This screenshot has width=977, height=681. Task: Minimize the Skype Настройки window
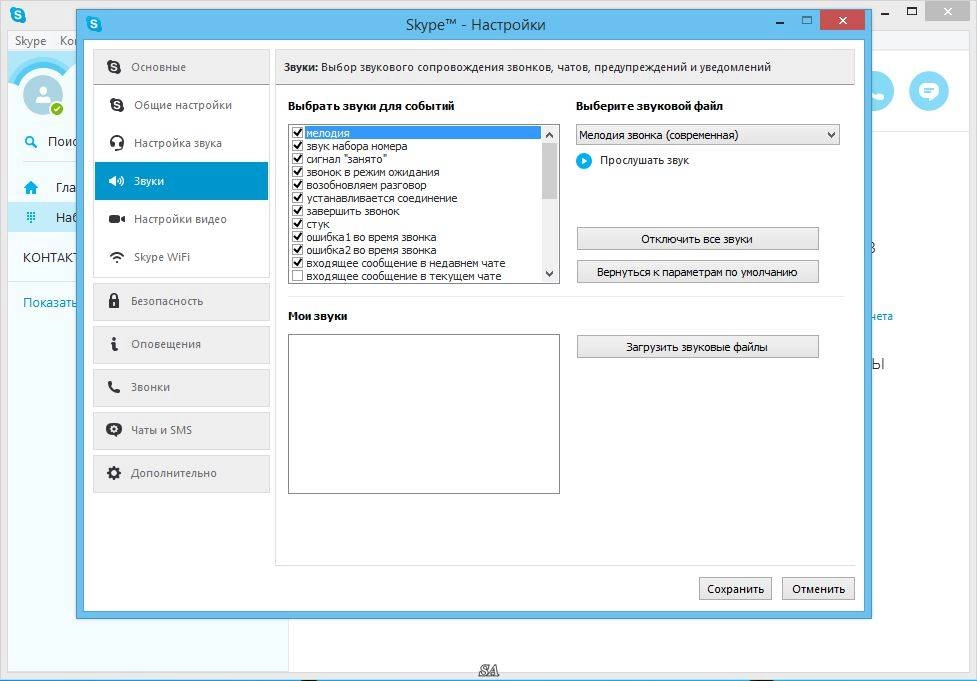click(780, 22)
